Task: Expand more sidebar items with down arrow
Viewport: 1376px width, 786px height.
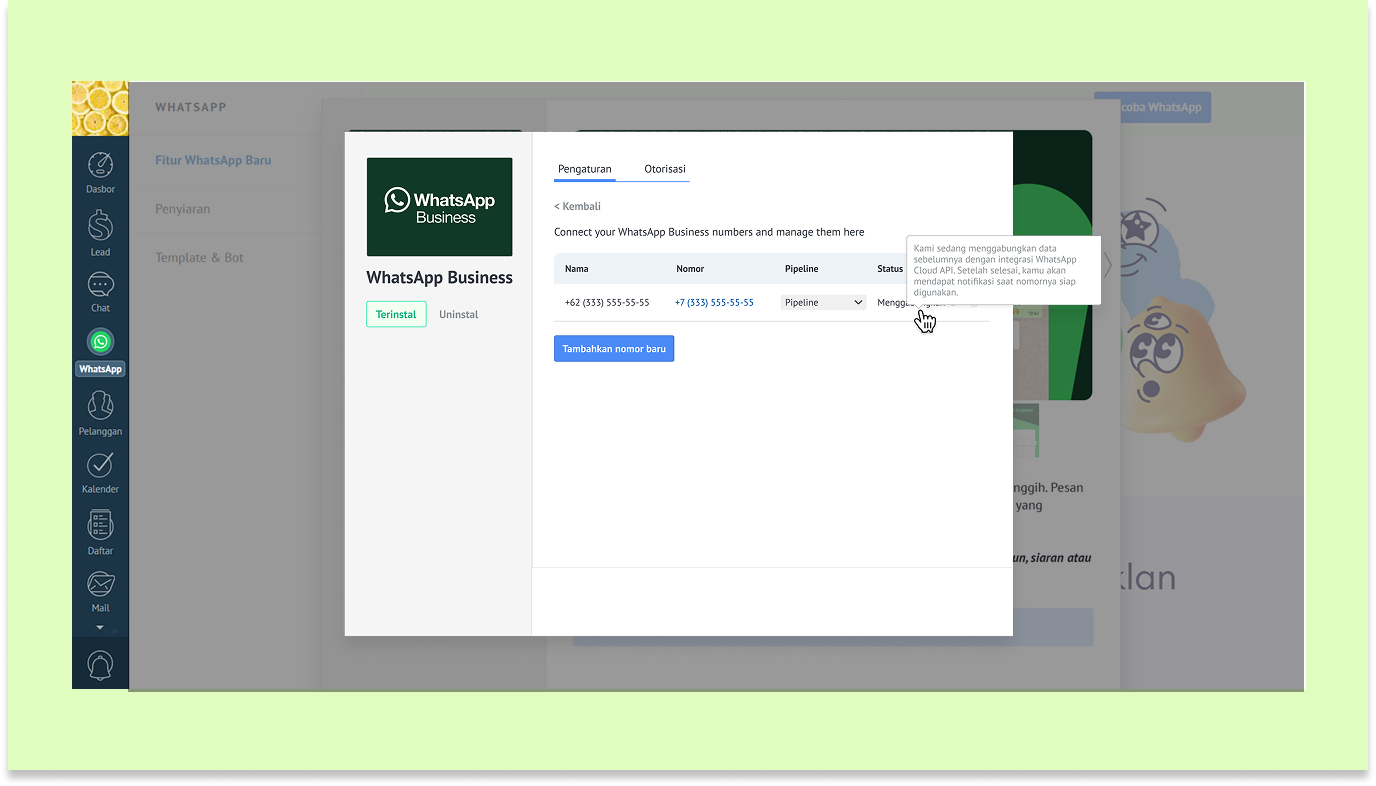Action: (x=100, y=628)
